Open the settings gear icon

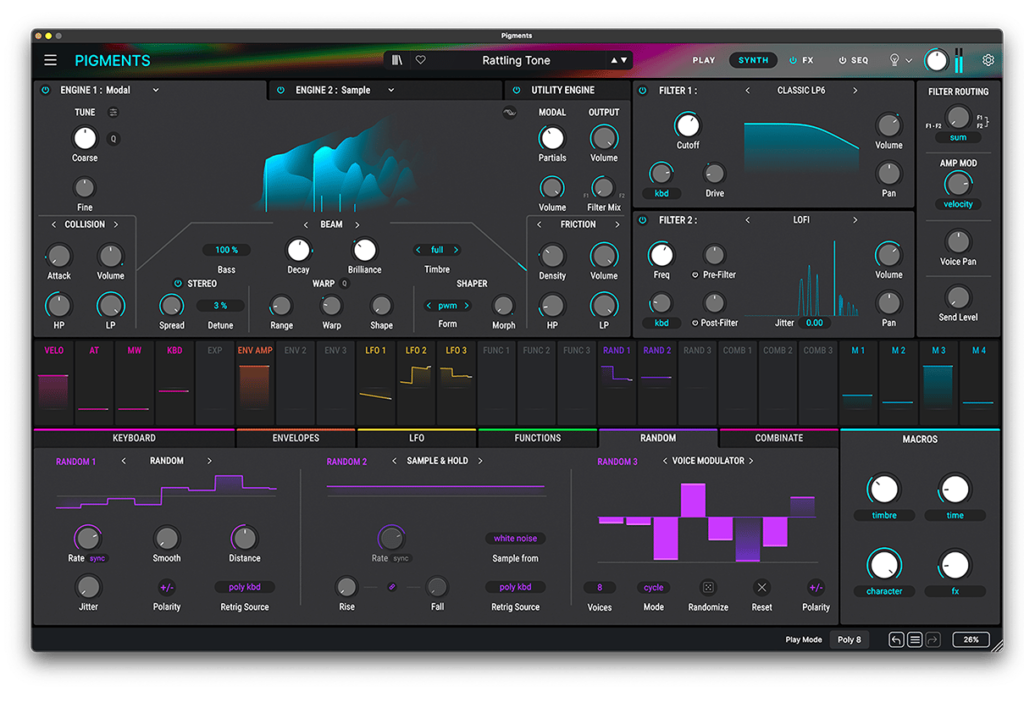pyautogui.click(x=988, y=60)
